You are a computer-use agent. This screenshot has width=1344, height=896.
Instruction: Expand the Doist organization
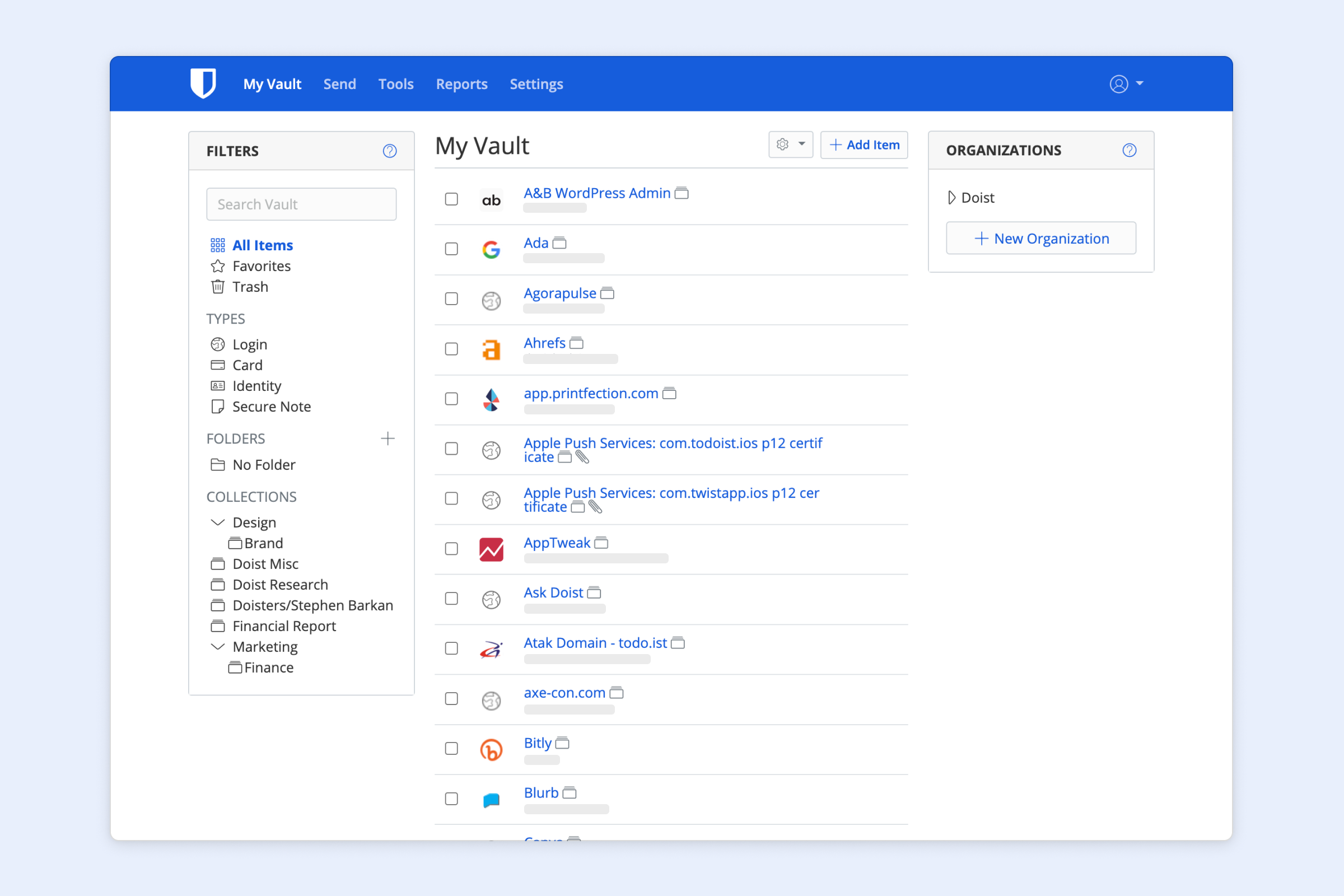click(951, 198)
